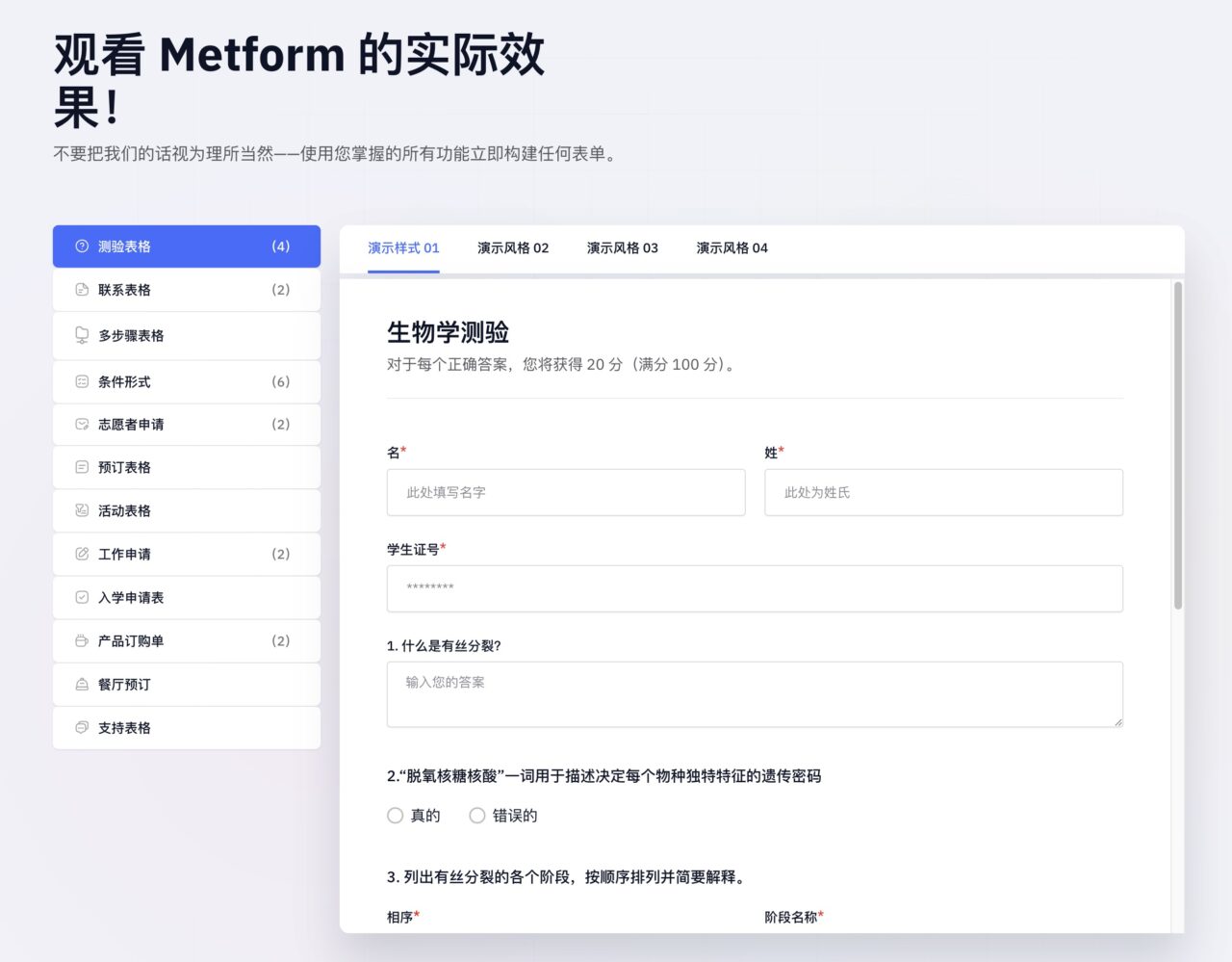Open 工作申请 category label
This screenshot has height=962, width=1232.
124,555
